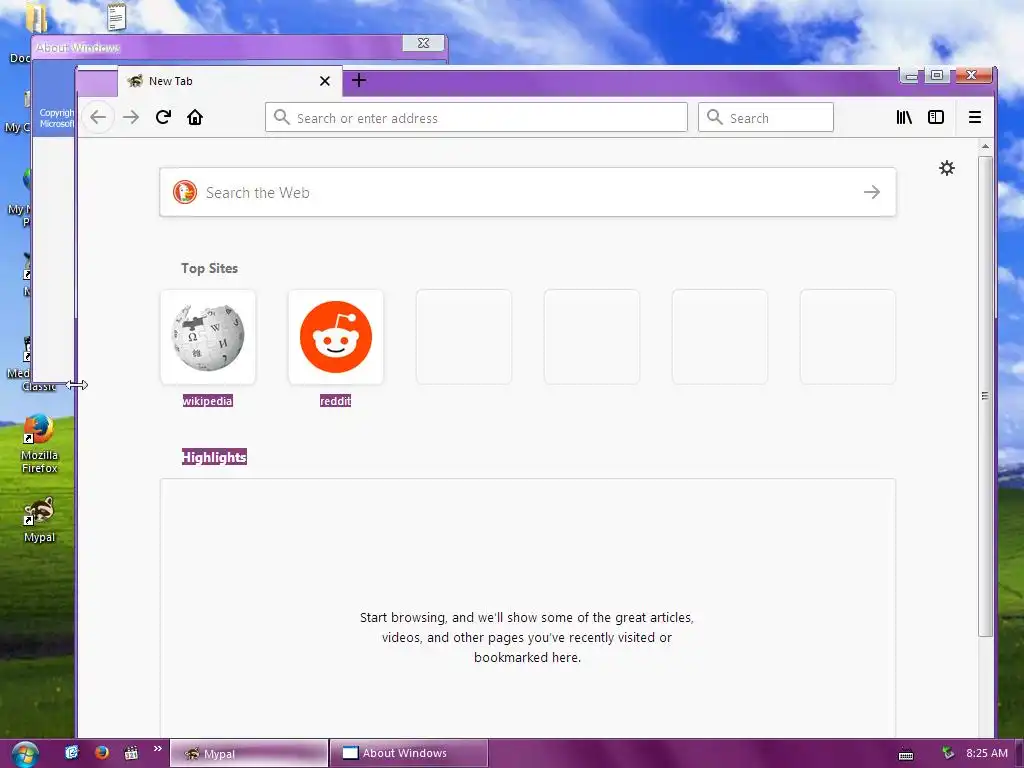1024x768 pixels.
Task: Open Mozilla Firefox desktop shortcut
Action: [39, 443]
